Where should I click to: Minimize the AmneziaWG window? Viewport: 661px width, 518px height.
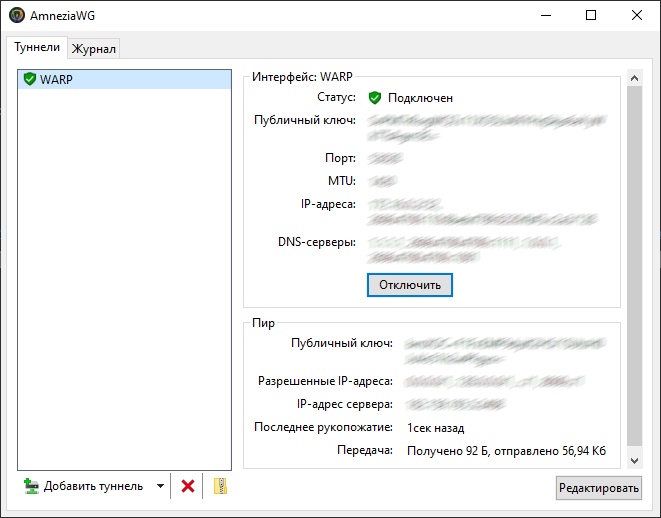click(546, 15)
